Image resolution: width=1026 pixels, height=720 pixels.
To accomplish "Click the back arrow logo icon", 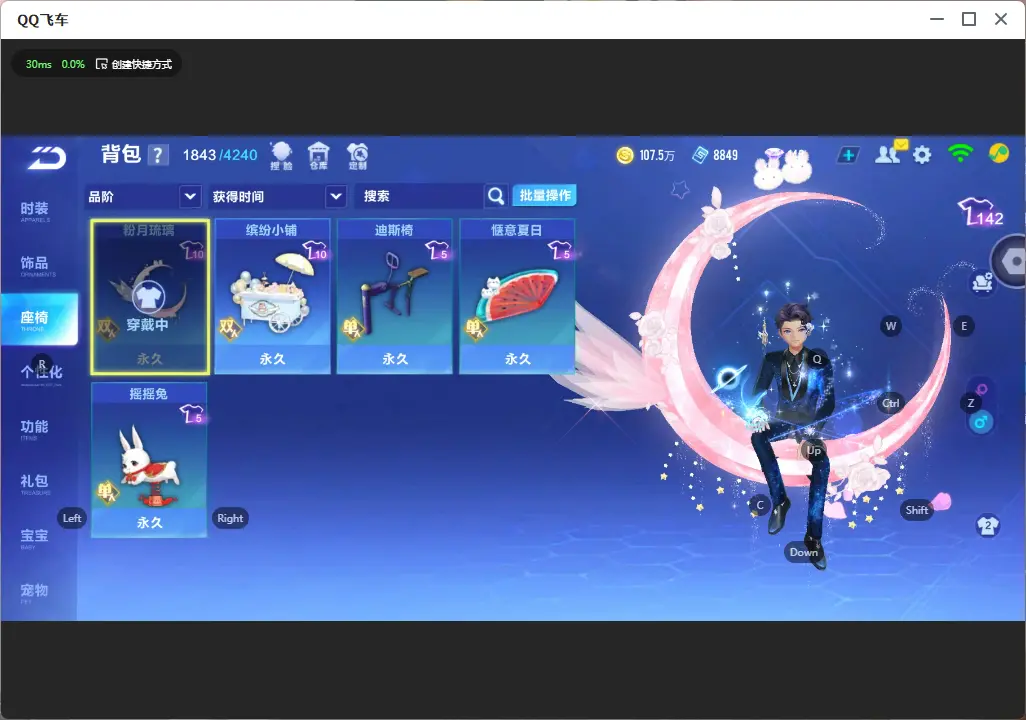I will pyautogui.click(x=47, y=158).
